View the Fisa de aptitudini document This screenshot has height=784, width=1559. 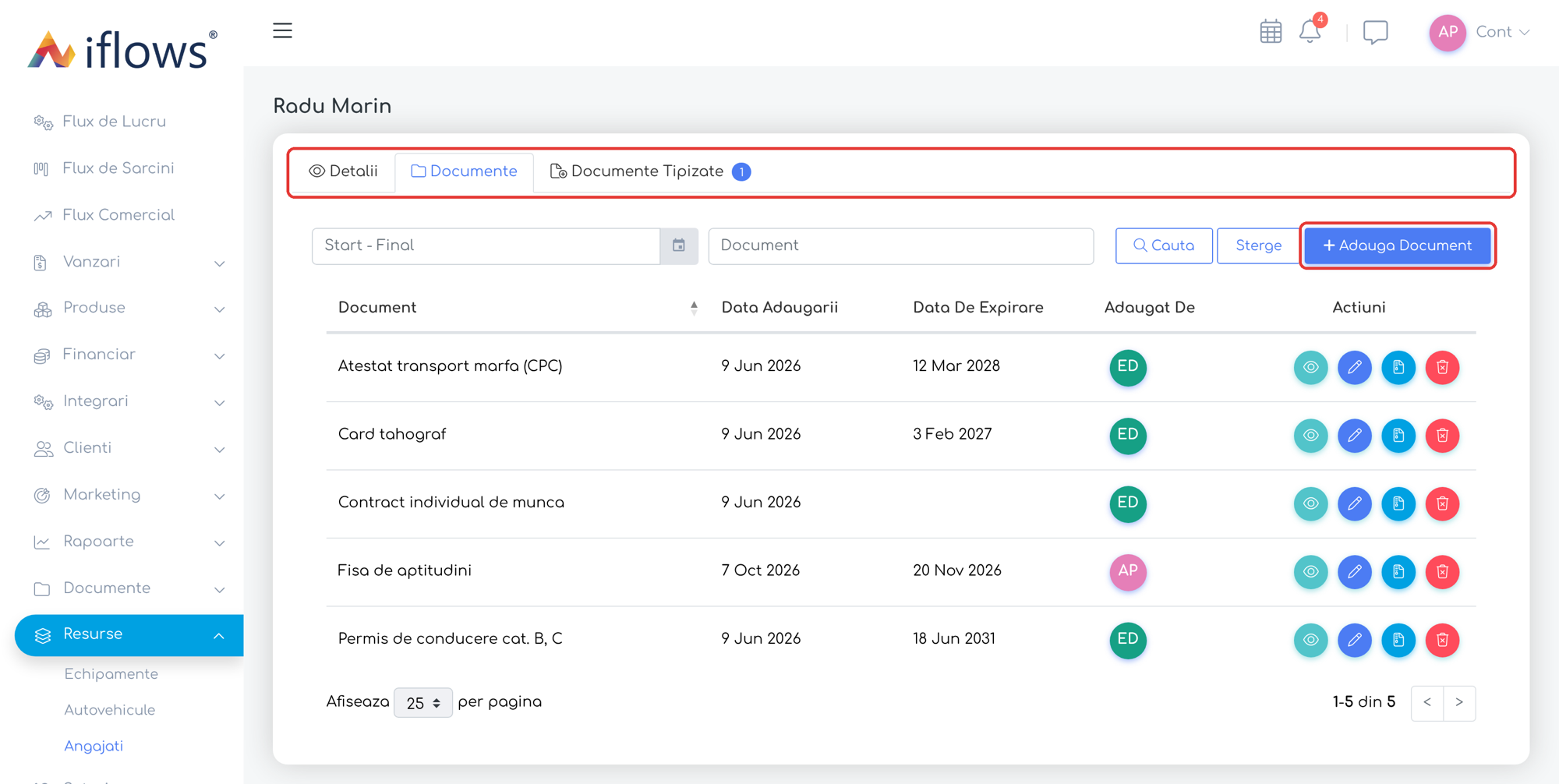point(1311,571)
